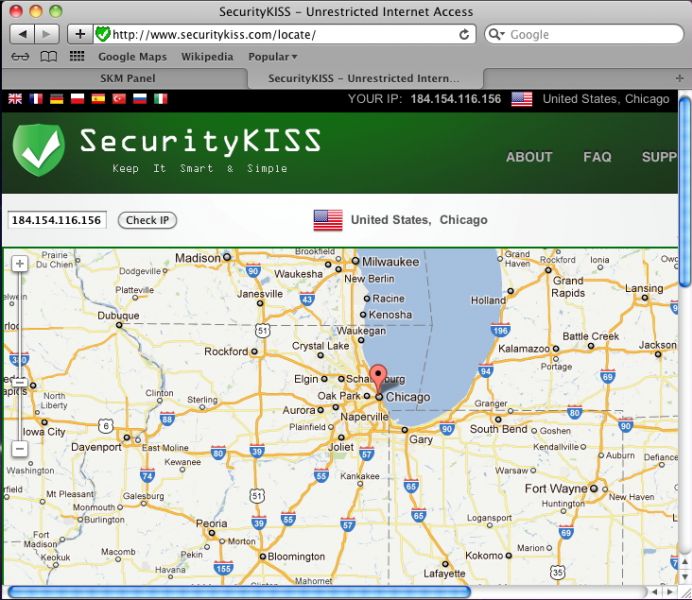Reload the page with the refresh icon
Viewport: 692px width, 600px height.
point(464,34)
